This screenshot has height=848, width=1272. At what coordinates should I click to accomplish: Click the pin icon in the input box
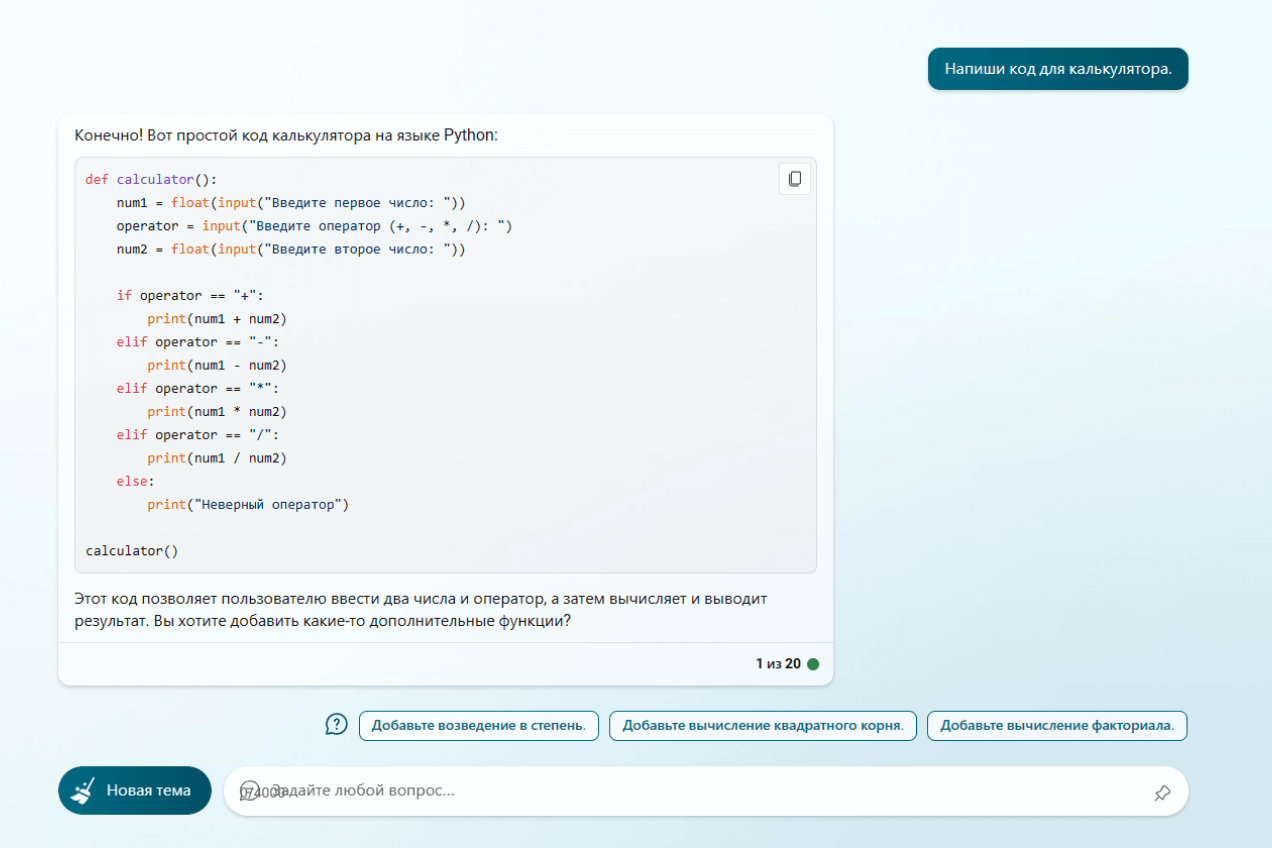point(1161,792)
